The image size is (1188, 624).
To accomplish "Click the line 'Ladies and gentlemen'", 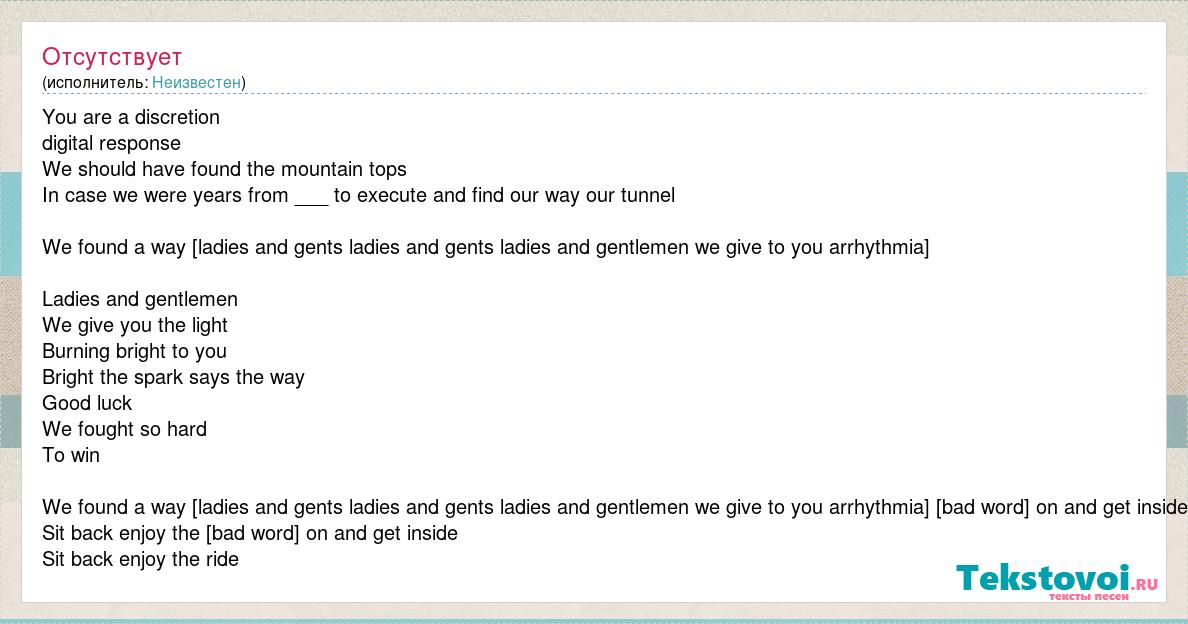I will click(x=140, y=299).
